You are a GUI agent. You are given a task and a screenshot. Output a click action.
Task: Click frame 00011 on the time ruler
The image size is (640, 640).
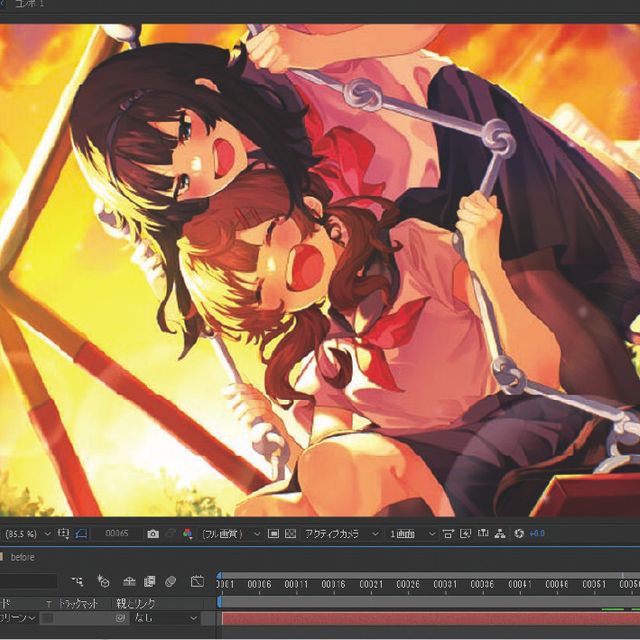pos(296,584)
